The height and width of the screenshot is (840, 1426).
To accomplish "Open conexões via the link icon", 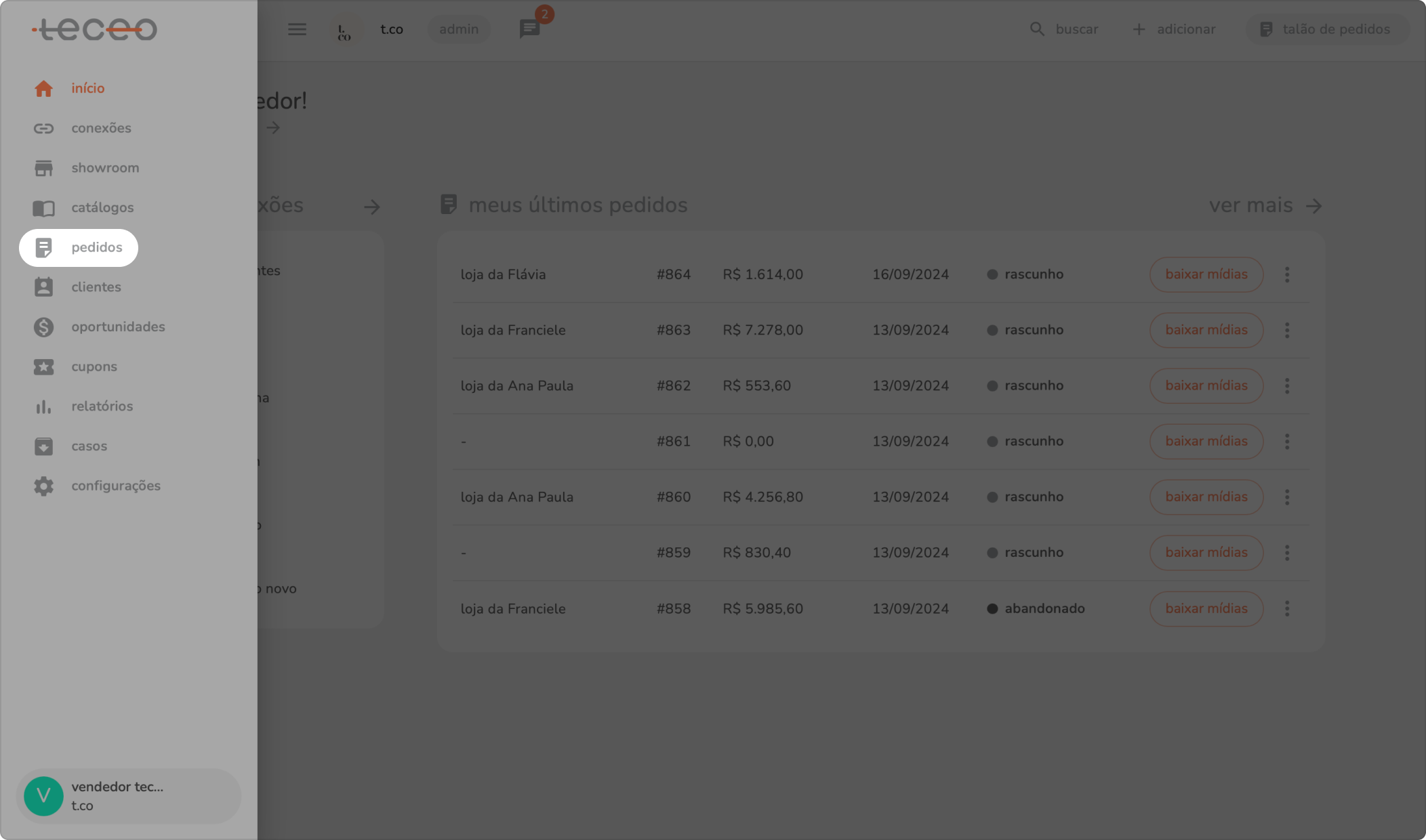I will click(43, 128).
